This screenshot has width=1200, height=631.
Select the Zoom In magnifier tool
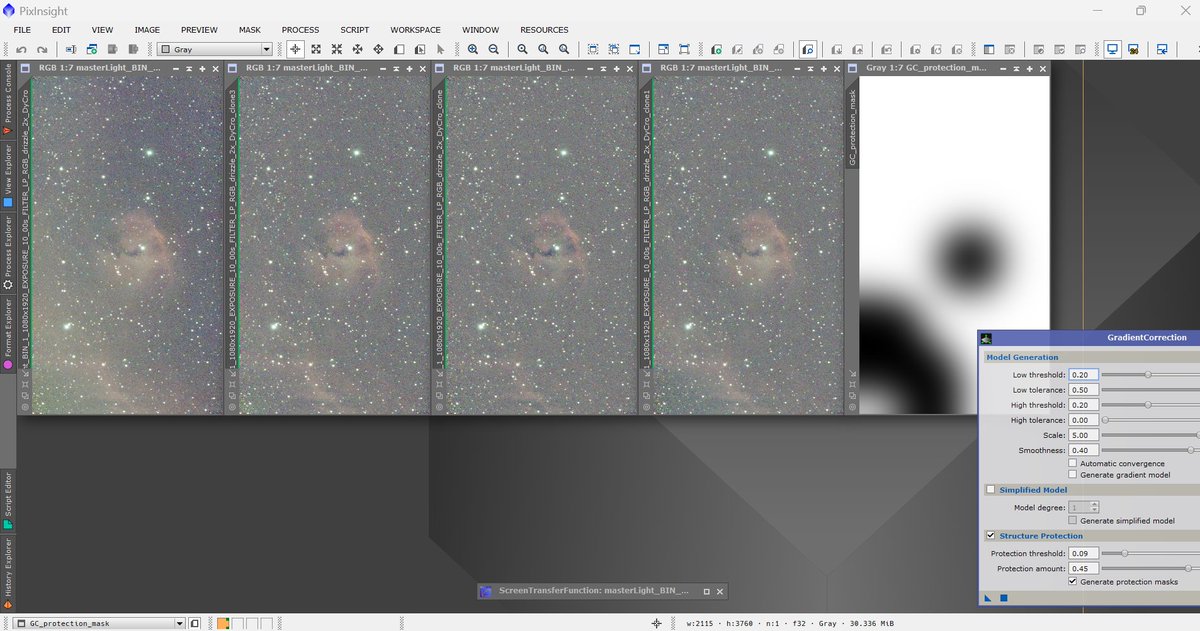tap(473, 49)
